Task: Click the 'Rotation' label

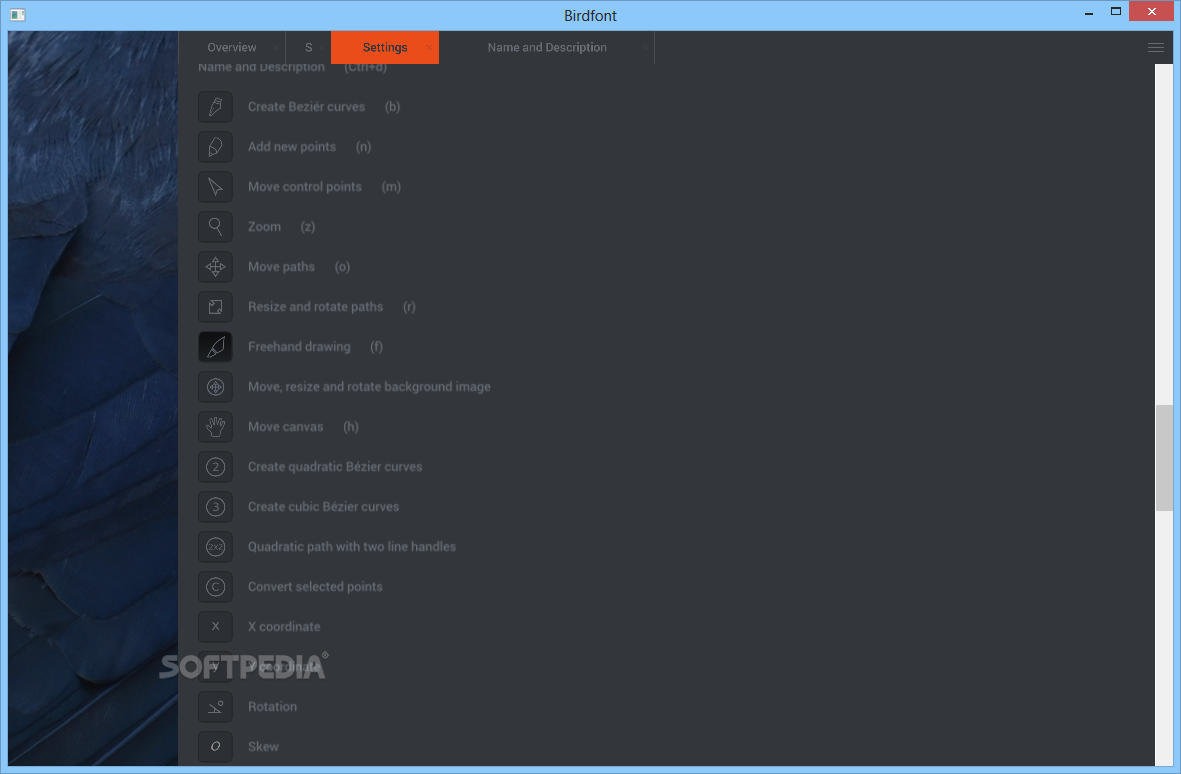Action: click(273, 706)
